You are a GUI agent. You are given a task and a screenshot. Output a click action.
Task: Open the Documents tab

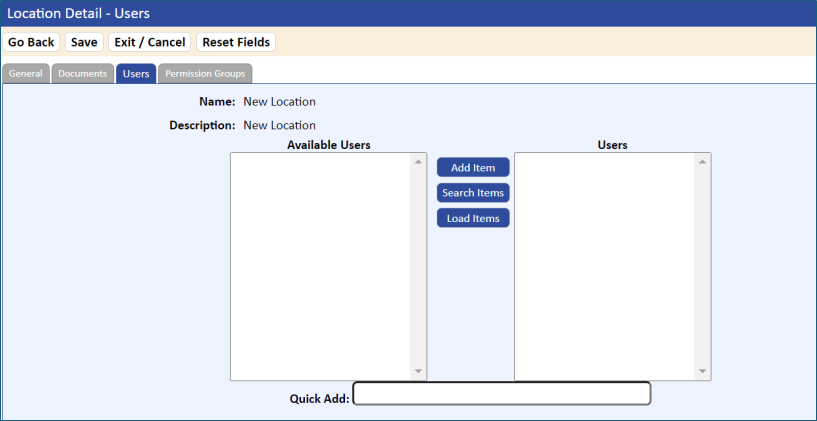pyautogui.click(x=83, y=73)
